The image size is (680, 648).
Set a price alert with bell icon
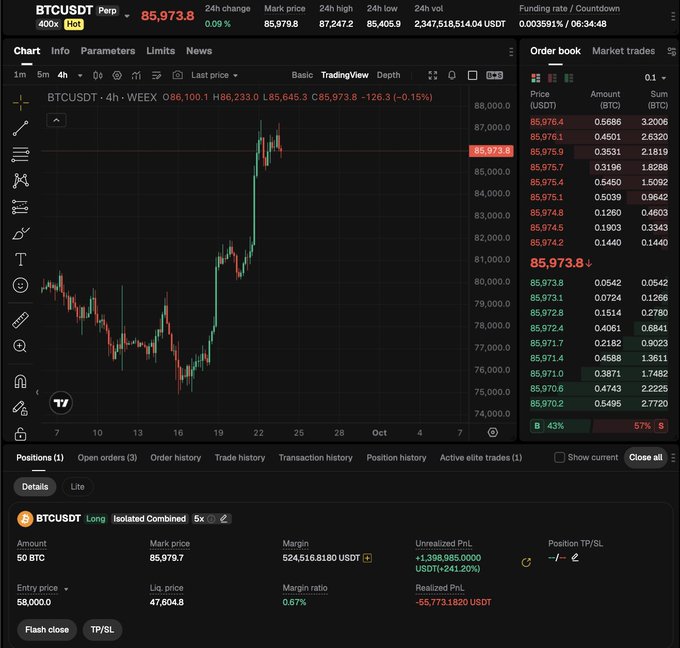(452, 75)
